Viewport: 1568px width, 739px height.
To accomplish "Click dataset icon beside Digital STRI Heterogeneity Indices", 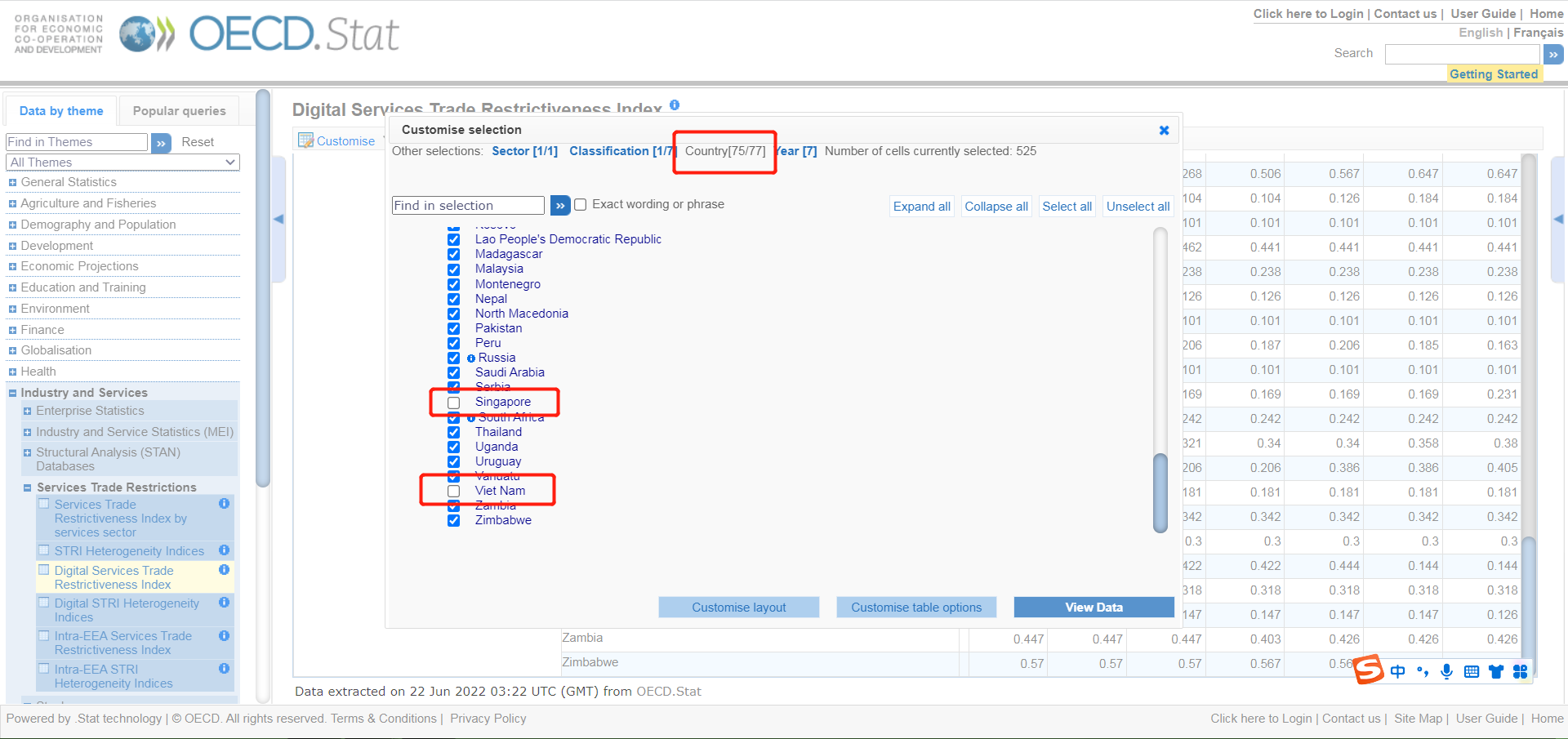I will tap(44, 603).
